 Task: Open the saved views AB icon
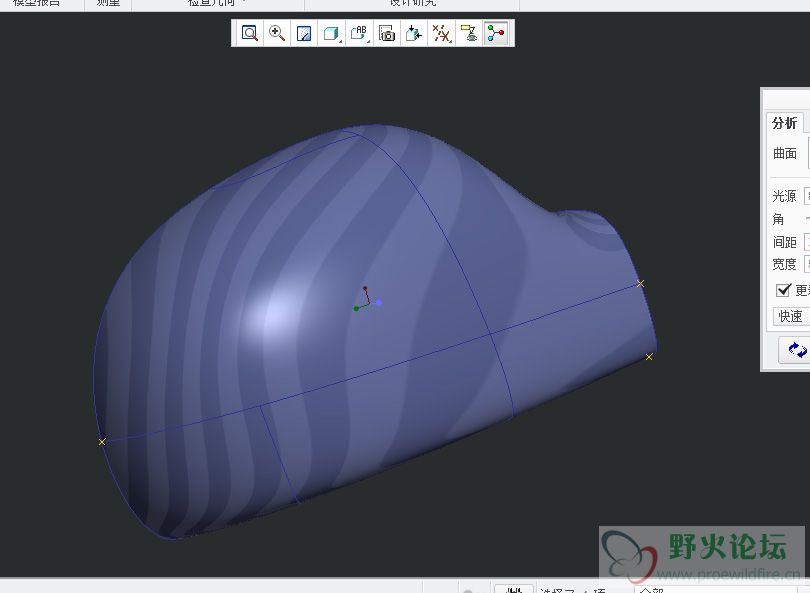[359, 34]
